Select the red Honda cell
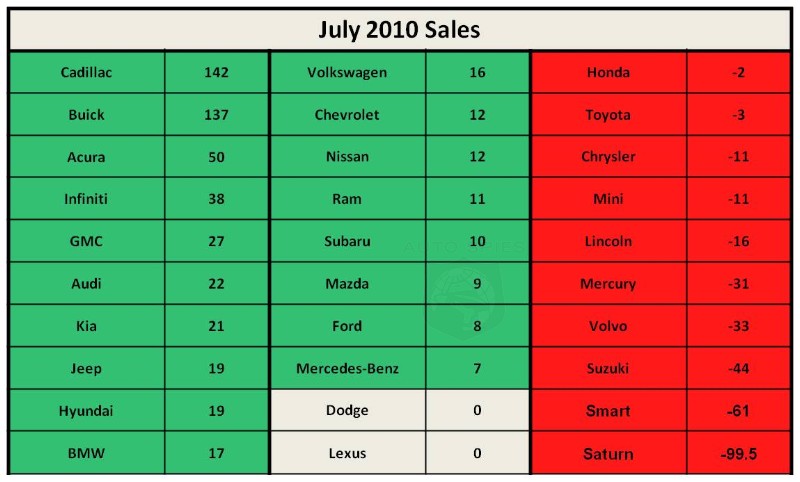This screenshot has height=482, width=800. 608,72
